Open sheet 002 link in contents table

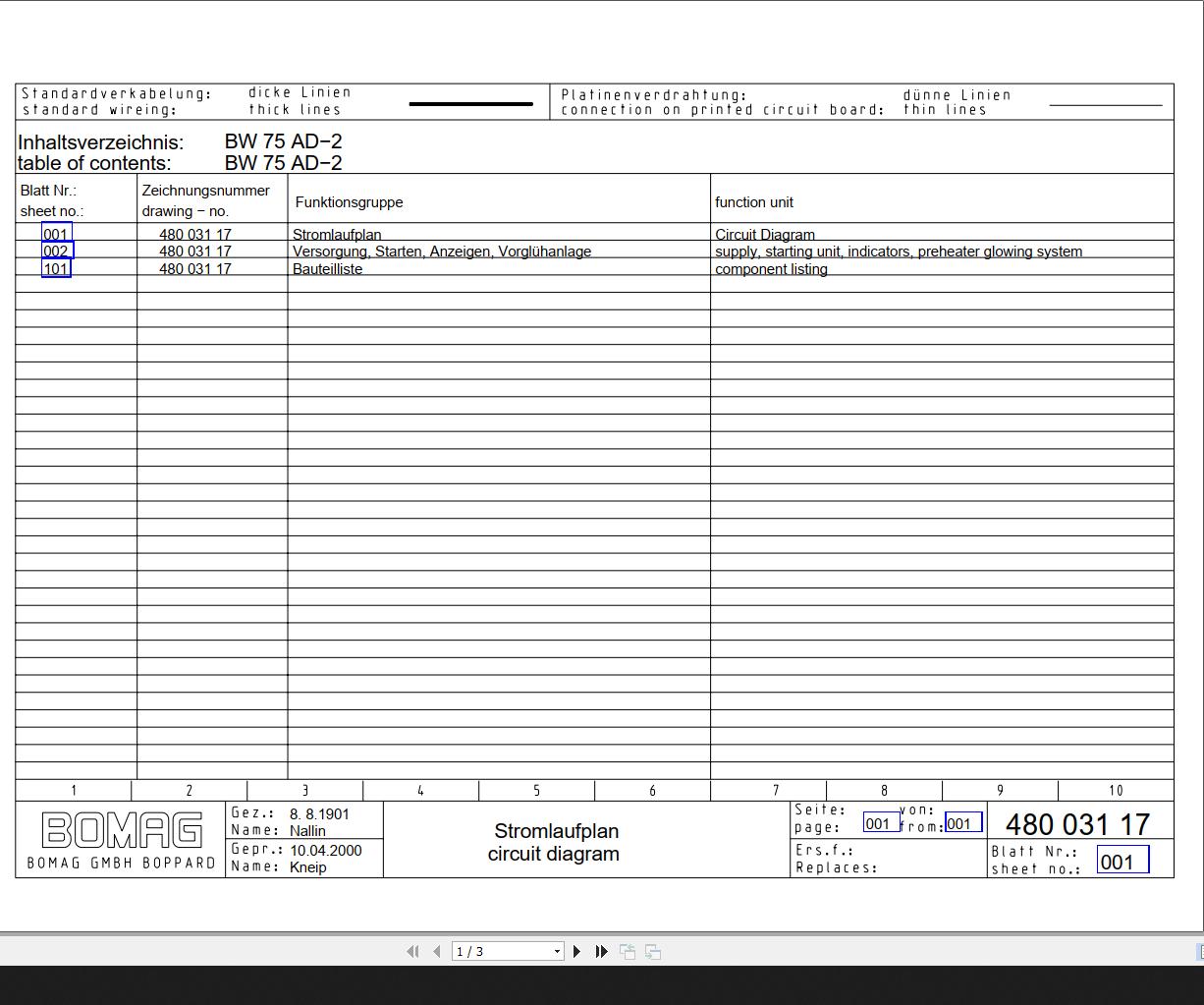57,251
